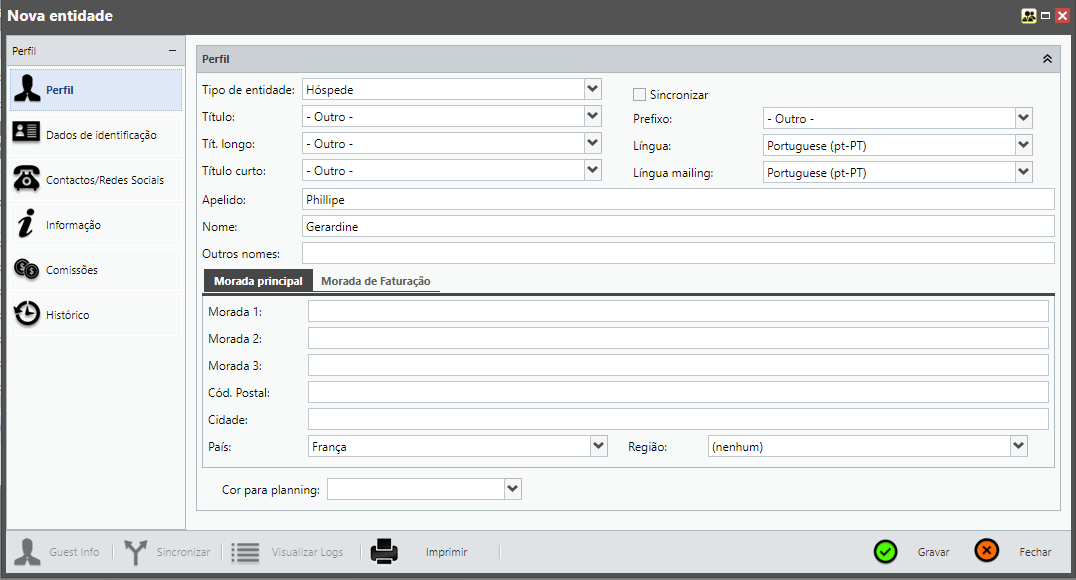
Task: Switch to the Morada de Faturação tab
Action: point(375,281)
